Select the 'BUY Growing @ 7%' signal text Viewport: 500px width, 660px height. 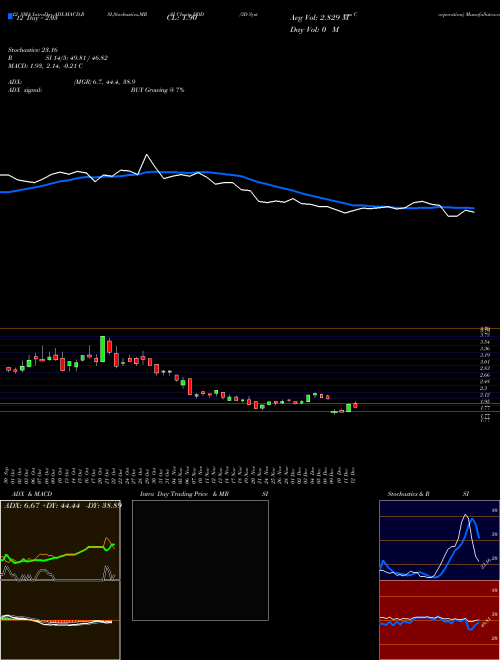pos(157,90)
